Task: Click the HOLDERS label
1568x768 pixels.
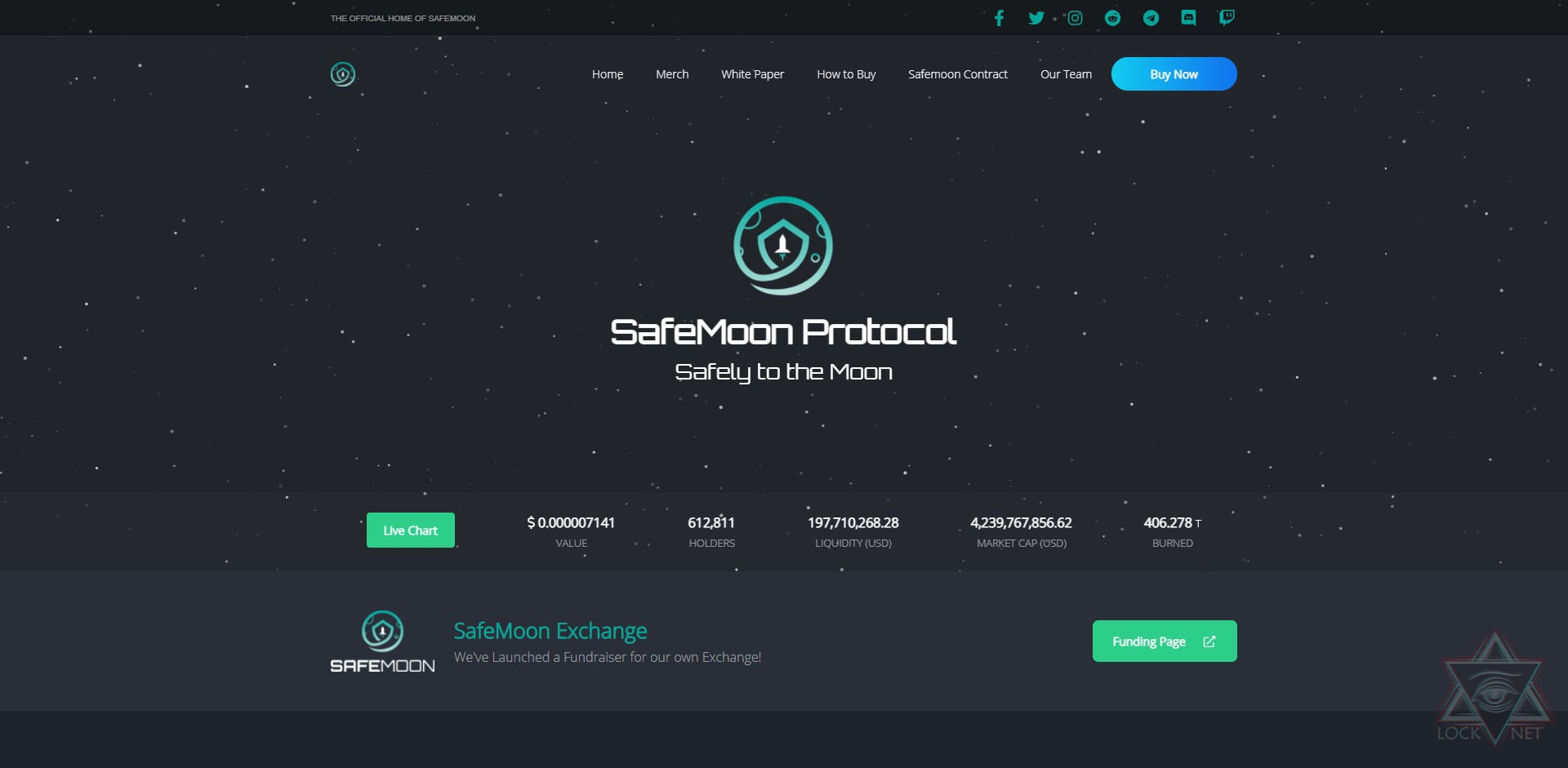Action: (711, 544)
